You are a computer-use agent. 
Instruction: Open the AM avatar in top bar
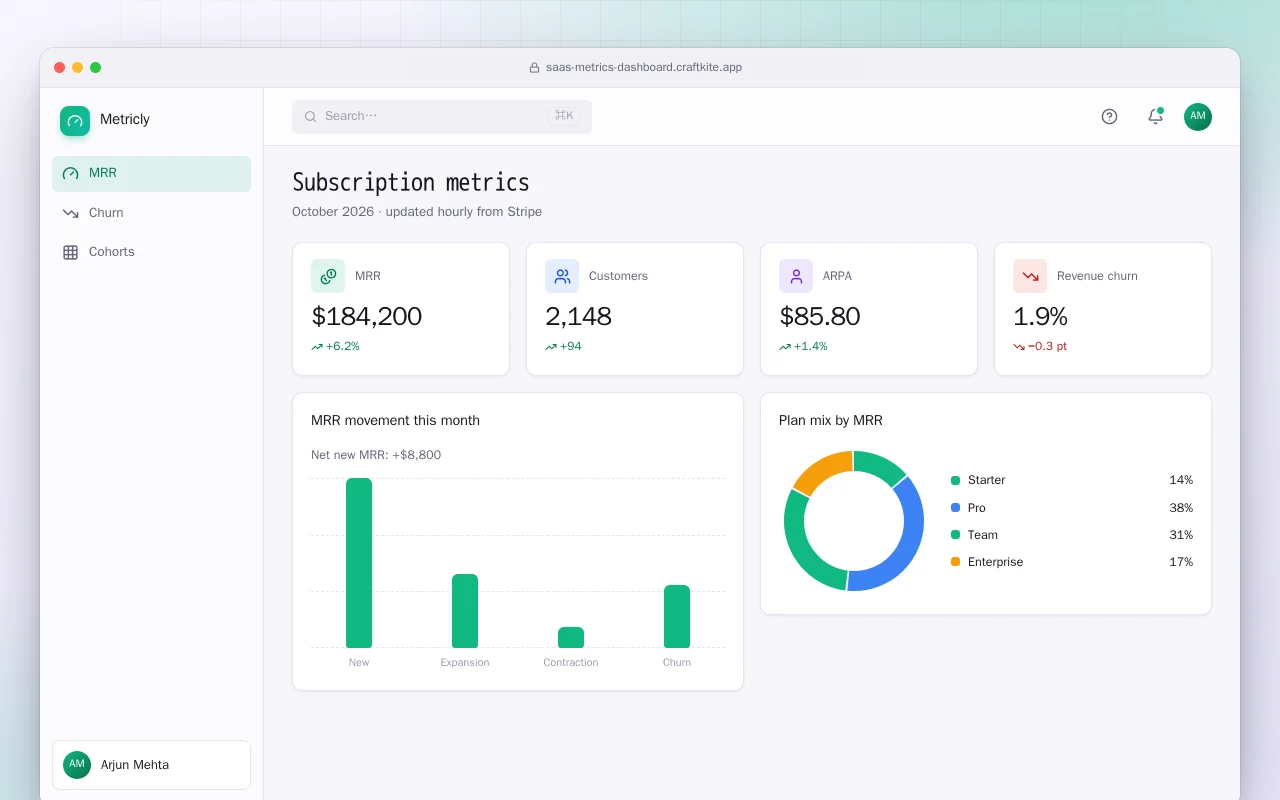(x=1198, y=116)
